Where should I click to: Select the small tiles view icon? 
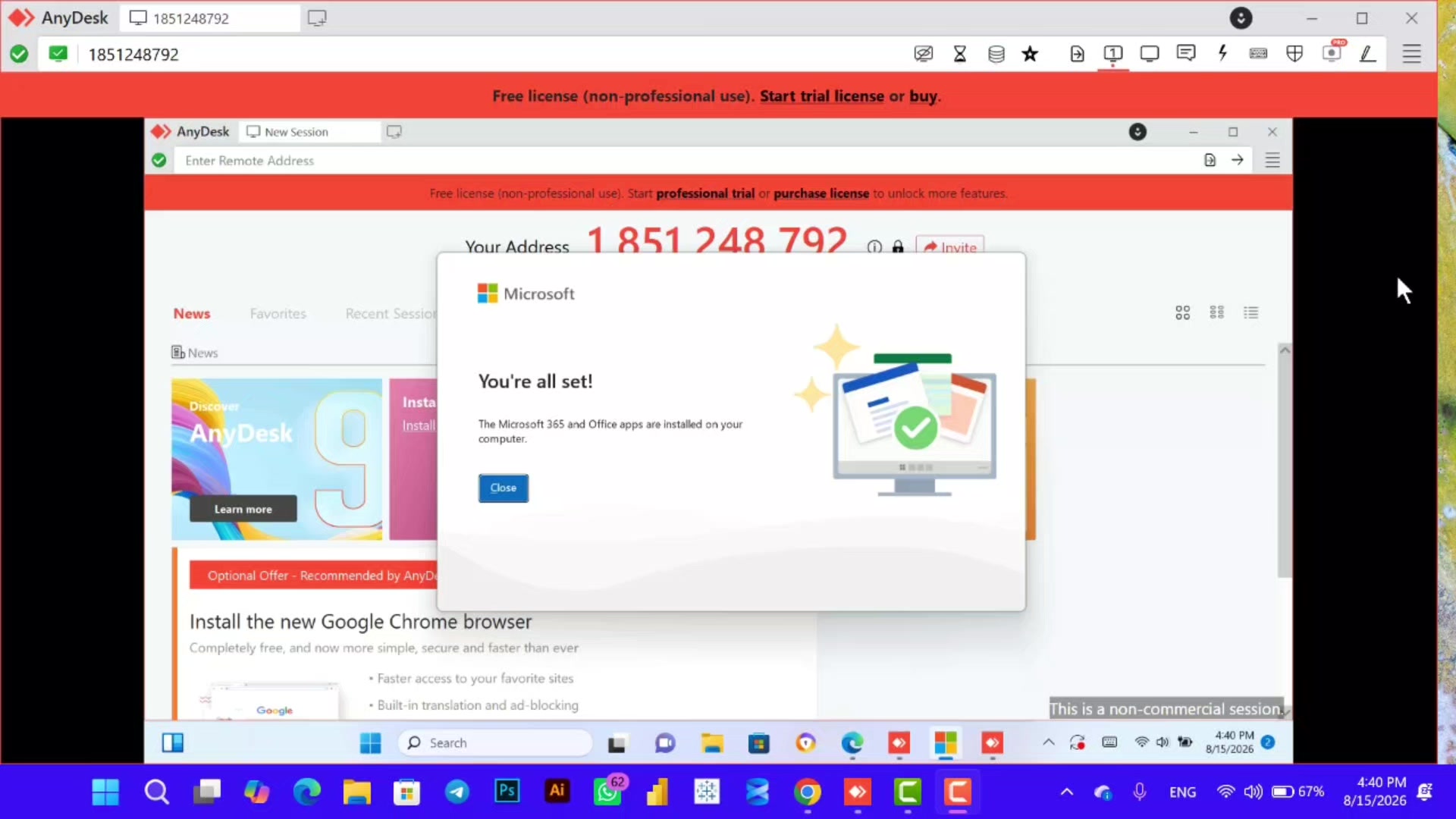pyautogui.click(x=1217, y=312)
